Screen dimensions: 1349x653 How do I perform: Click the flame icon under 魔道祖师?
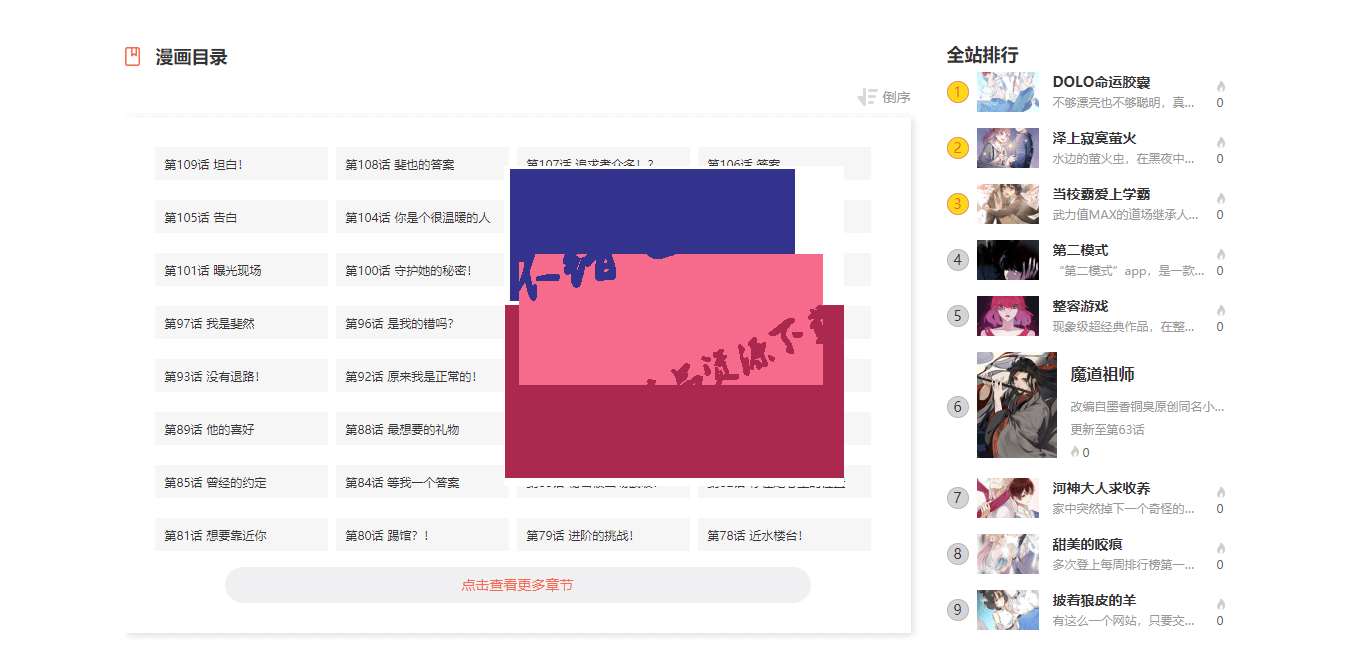coord(1075,452)
